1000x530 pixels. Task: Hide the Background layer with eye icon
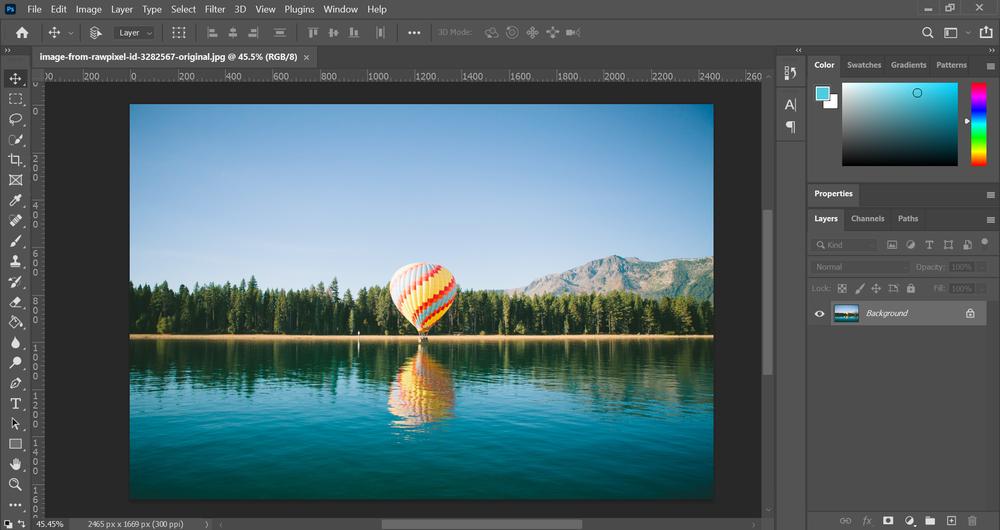[820, 314]
